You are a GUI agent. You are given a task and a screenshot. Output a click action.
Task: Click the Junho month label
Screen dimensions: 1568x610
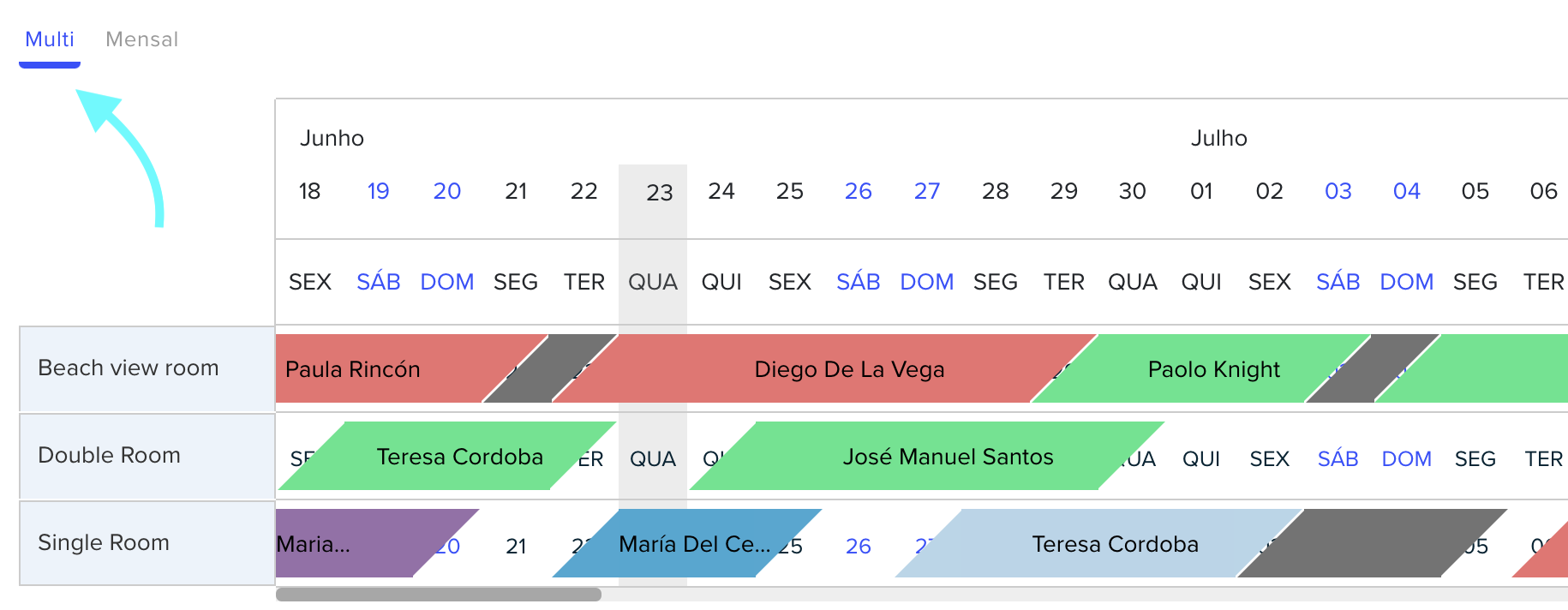click(x=332, y=138)
